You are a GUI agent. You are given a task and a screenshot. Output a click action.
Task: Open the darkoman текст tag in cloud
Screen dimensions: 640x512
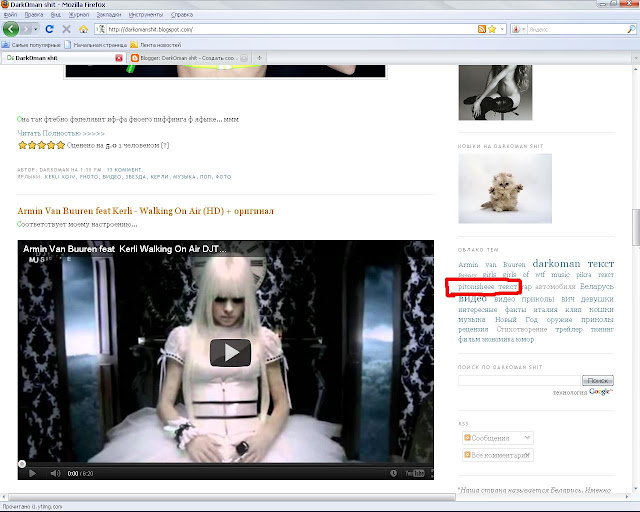573,263
